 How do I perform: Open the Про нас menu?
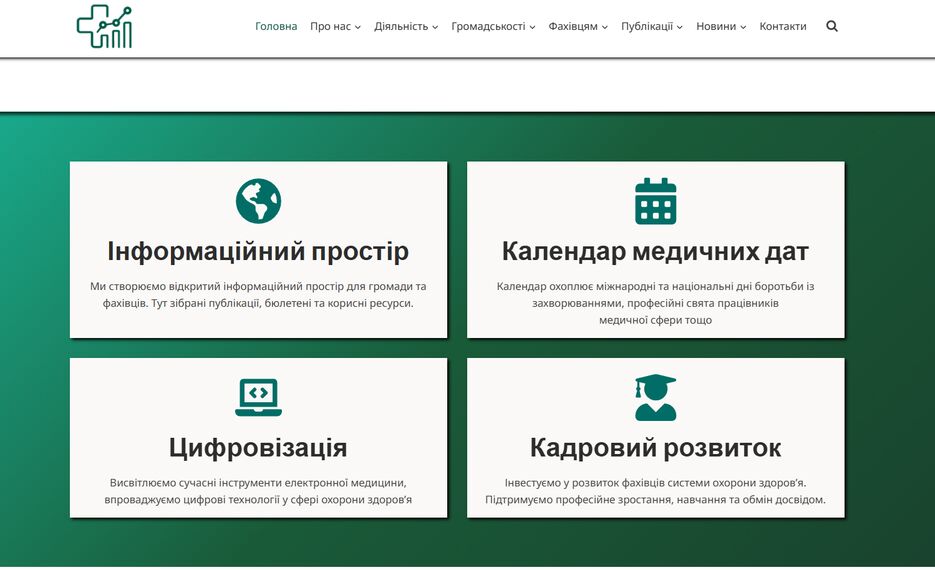point(330,26)
